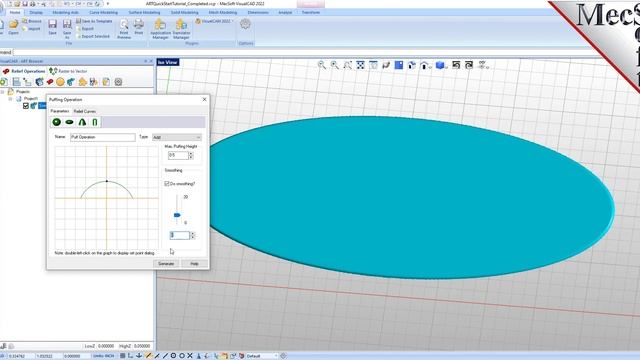Toggle the checkbox next to the relief tree item
640x360 pixels.
(26, 106)
